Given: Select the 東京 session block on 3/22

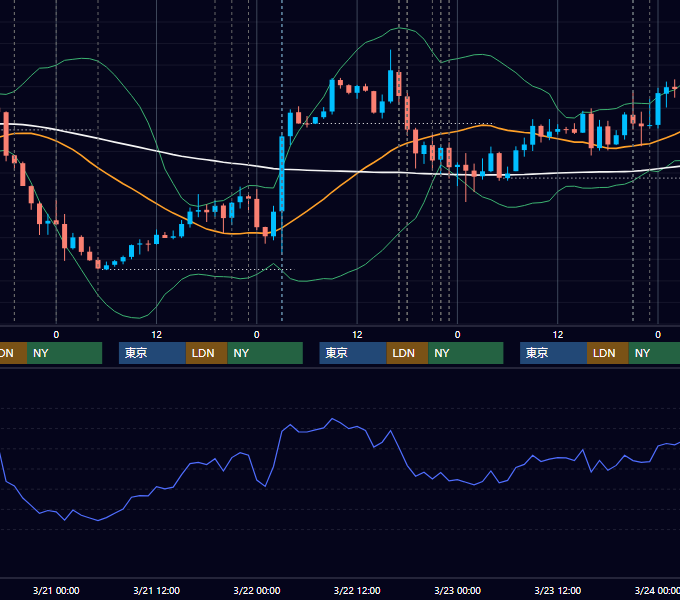Looking at the screenshot, I should (353, 353).
